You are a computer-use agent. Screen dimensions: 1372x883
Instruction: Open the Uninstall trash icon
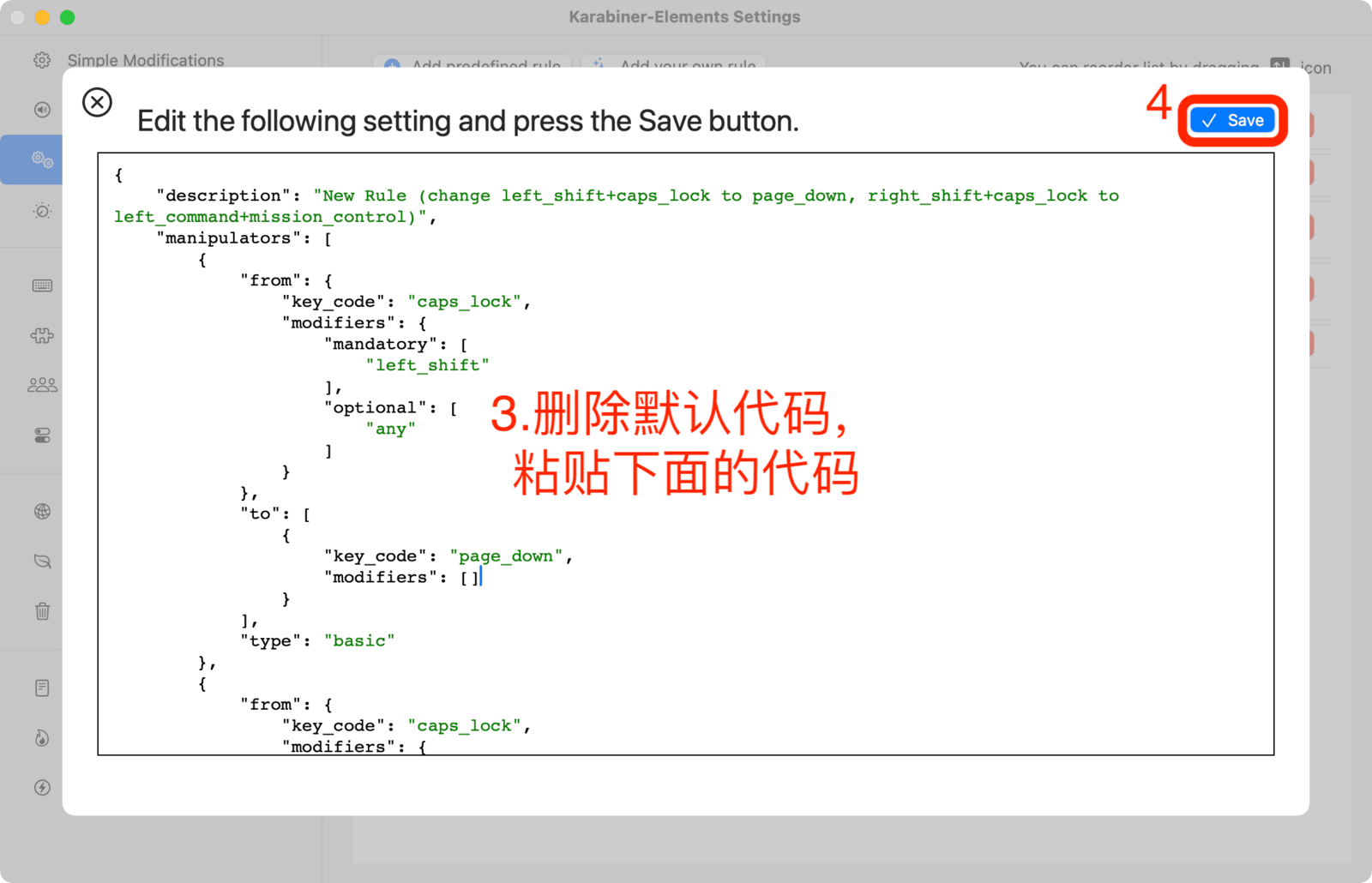(42, 611)
